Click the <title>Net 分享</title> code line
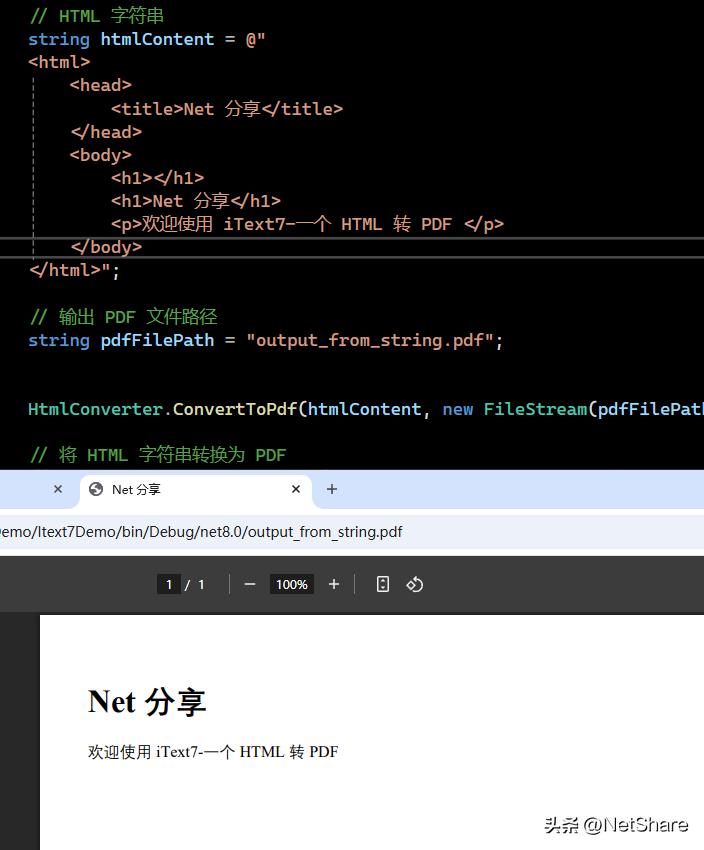 click(227, 109)
